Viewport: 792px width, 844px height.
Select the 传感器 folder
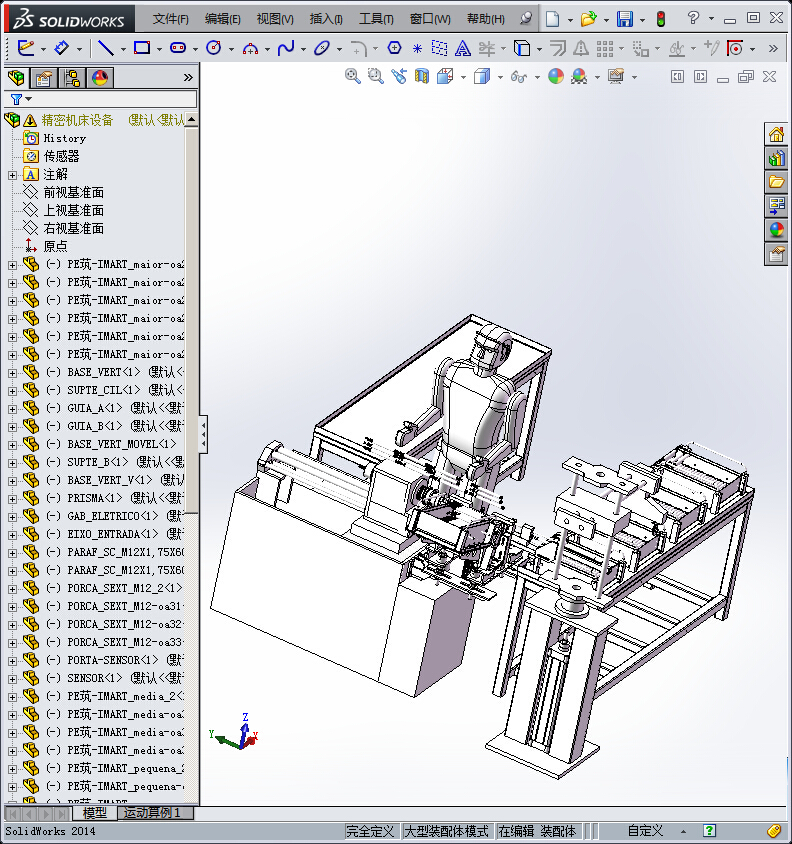point(61,156)
